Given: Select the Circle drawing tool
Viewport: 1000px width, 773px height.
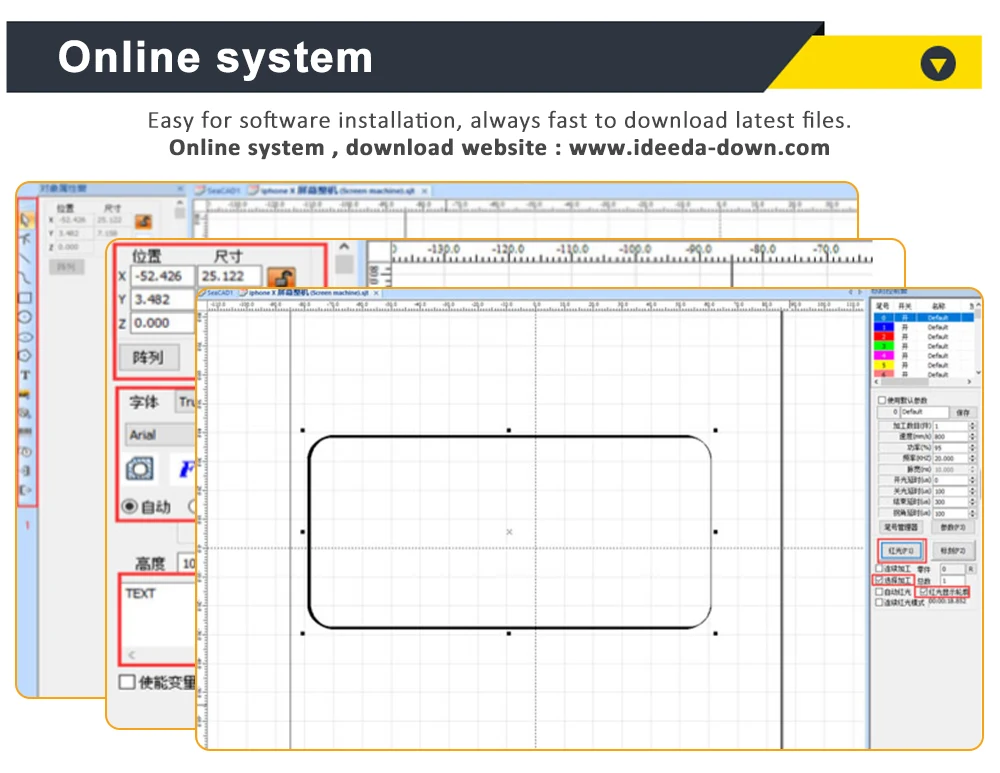Looking at the screenshot, I should [26, 317].
